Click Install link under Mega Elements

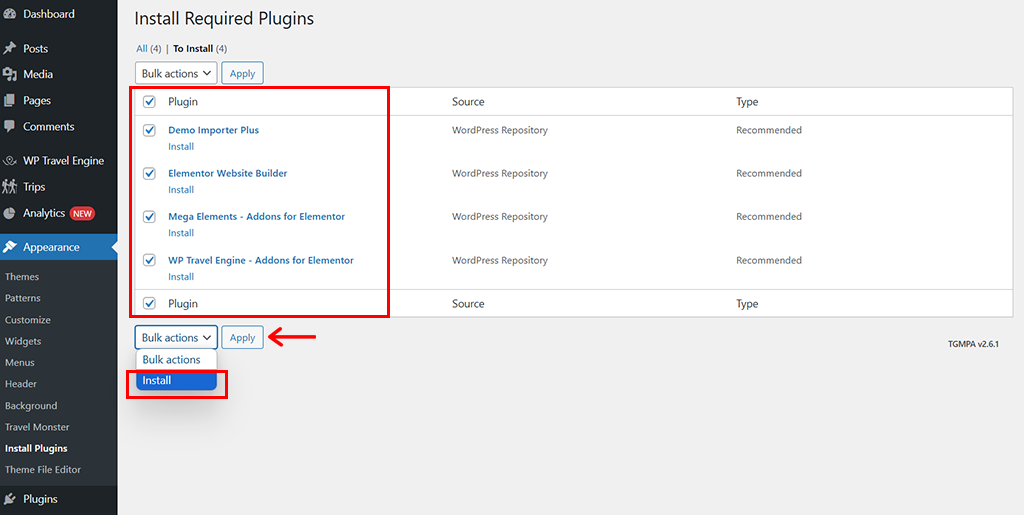pyautogui.click(x=181, y=233)
